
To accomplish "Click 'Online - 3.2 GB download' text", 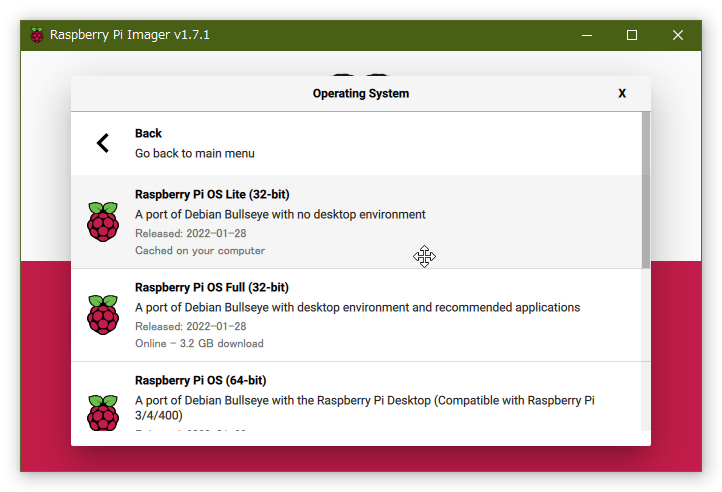I will coord(199,344).
